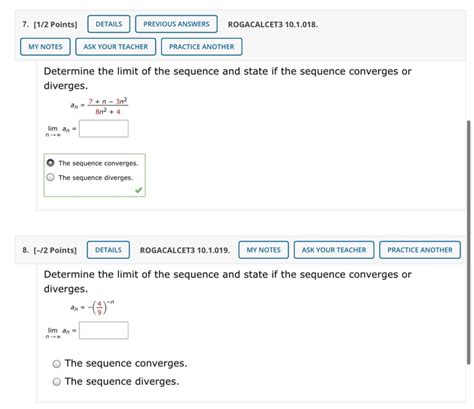Click the ROGACALCET3 10.1.019 reference label

coord(185,250)
